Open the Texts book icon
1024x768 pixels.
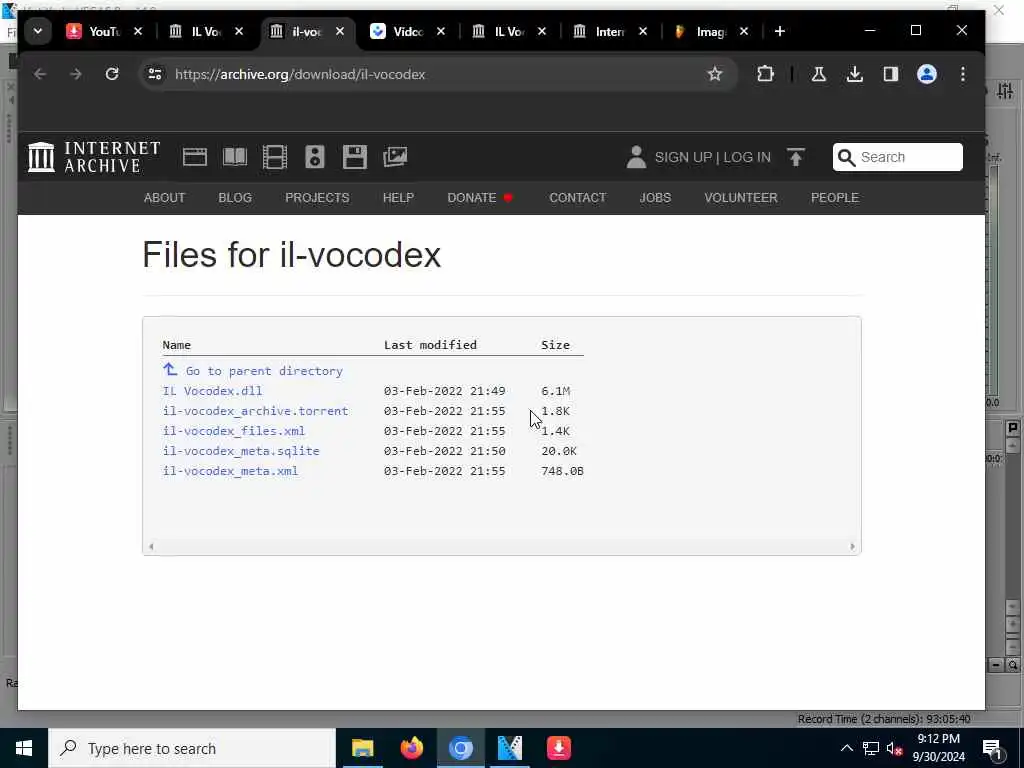click(x=234, y=157)
